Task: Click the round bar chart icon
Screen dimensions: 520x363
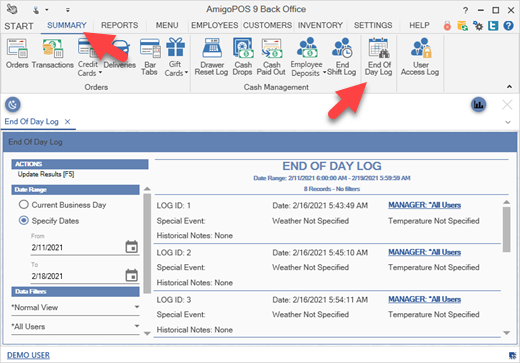Action: click(479, 105)
